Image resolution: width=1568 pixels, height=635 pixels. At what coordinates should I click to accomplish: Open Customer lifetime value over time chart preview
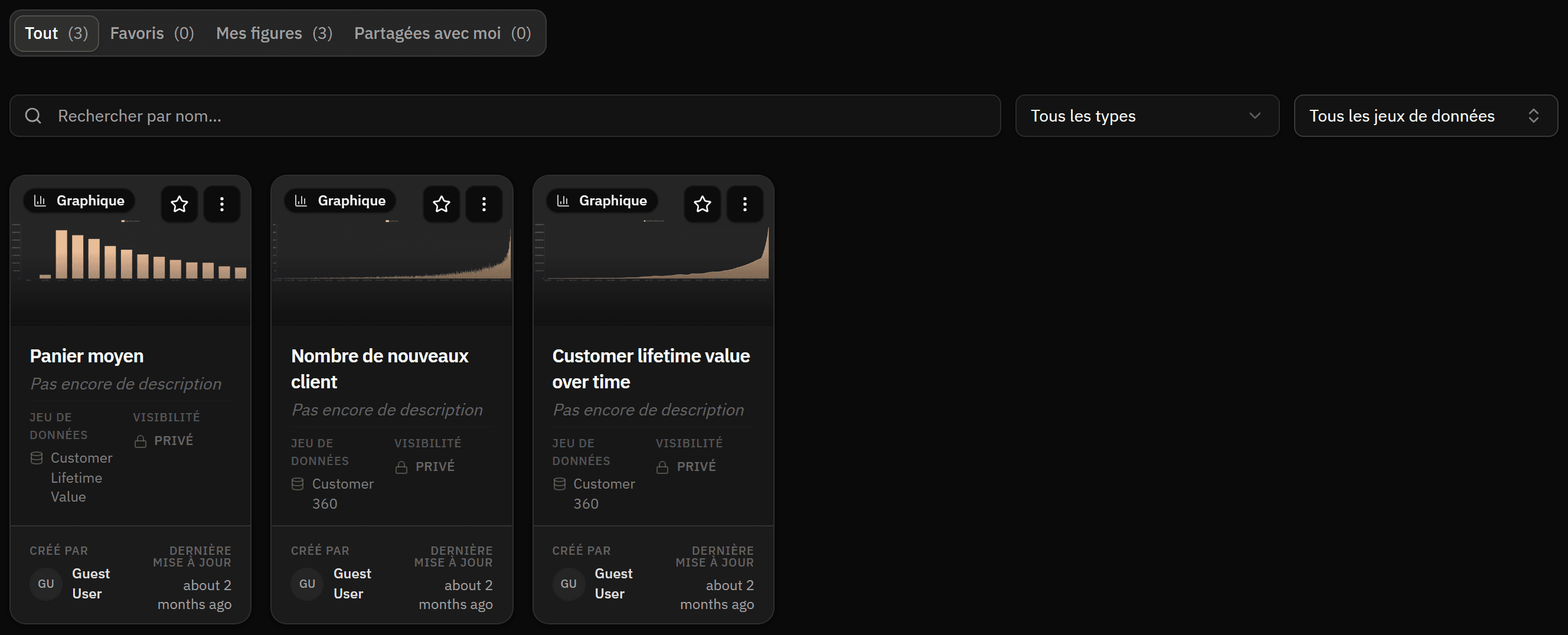point(654,251)
